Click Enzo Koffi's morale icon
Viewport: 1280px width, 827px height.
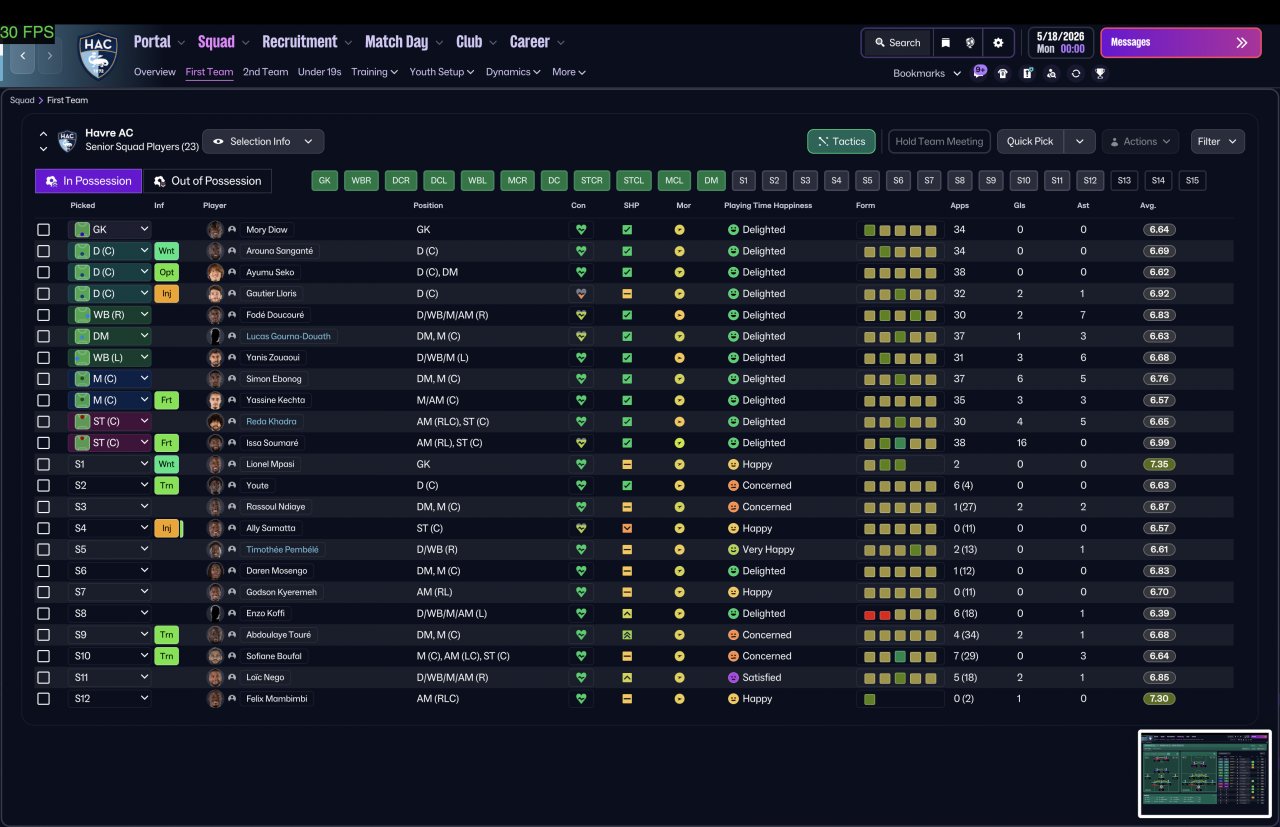tap(679, 614)
